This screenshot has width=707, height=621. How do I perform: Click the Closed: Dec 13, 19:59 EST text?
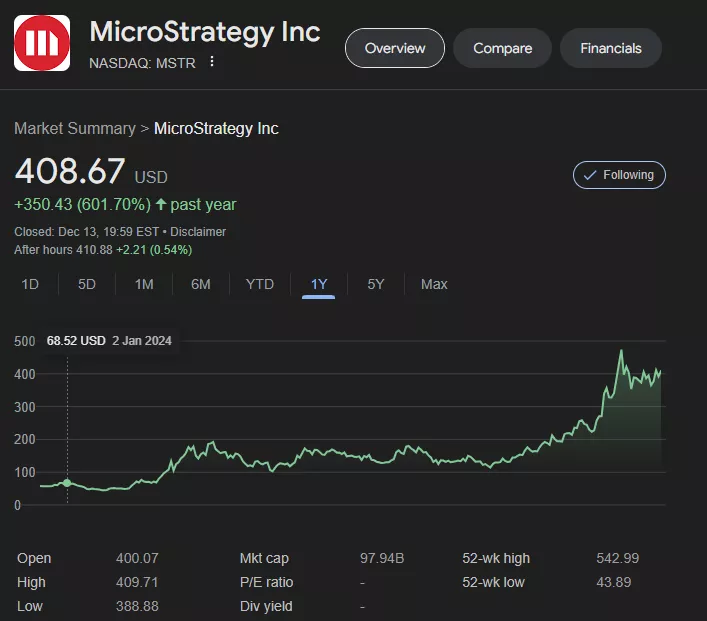point(86,232)
